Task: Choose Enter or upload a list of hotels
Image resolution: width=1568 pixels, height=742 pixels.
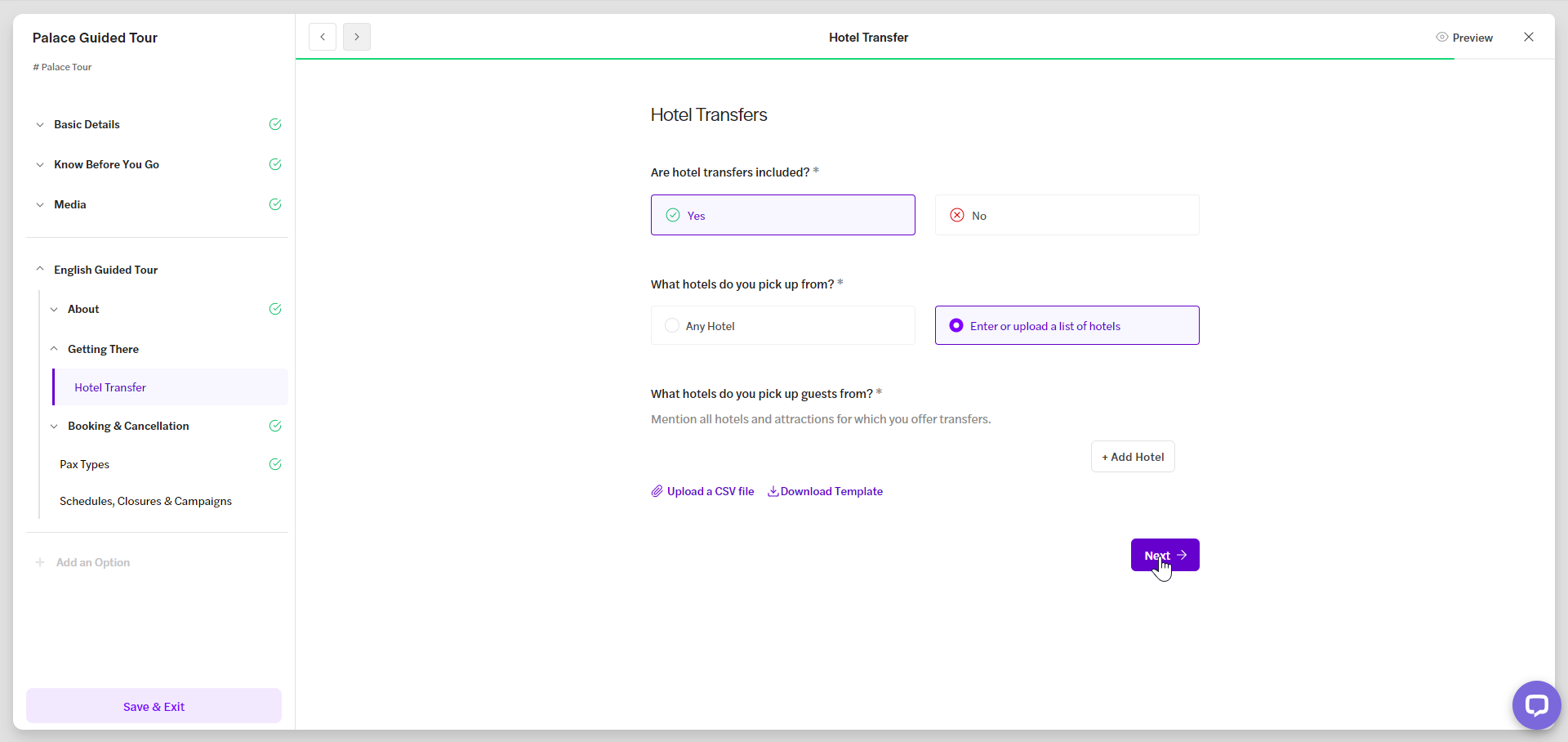Action: 1067,325
